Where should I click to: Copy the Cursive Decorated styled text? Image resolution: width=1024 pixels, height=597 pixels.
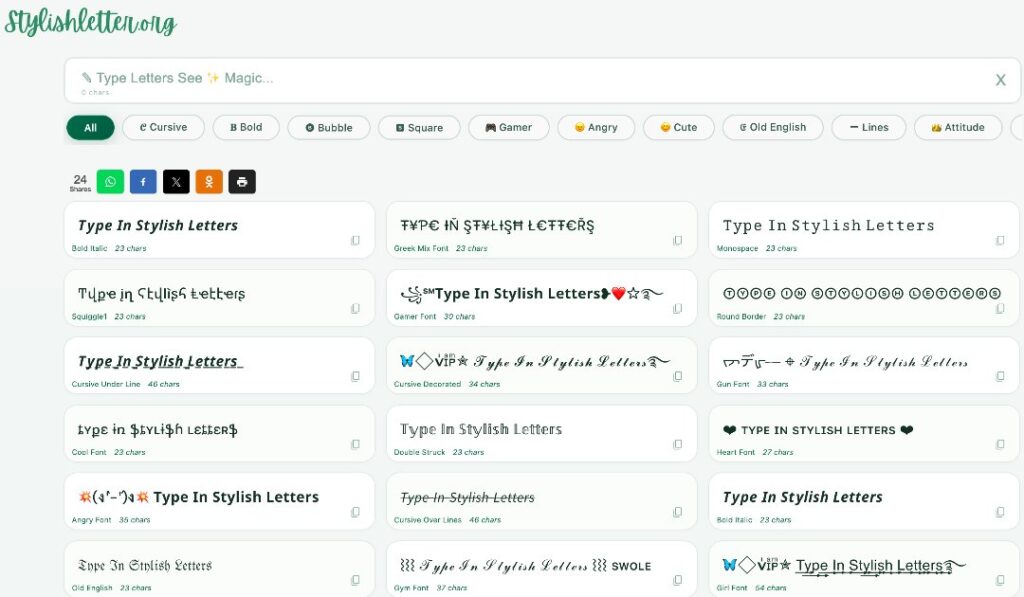point(677,376)
